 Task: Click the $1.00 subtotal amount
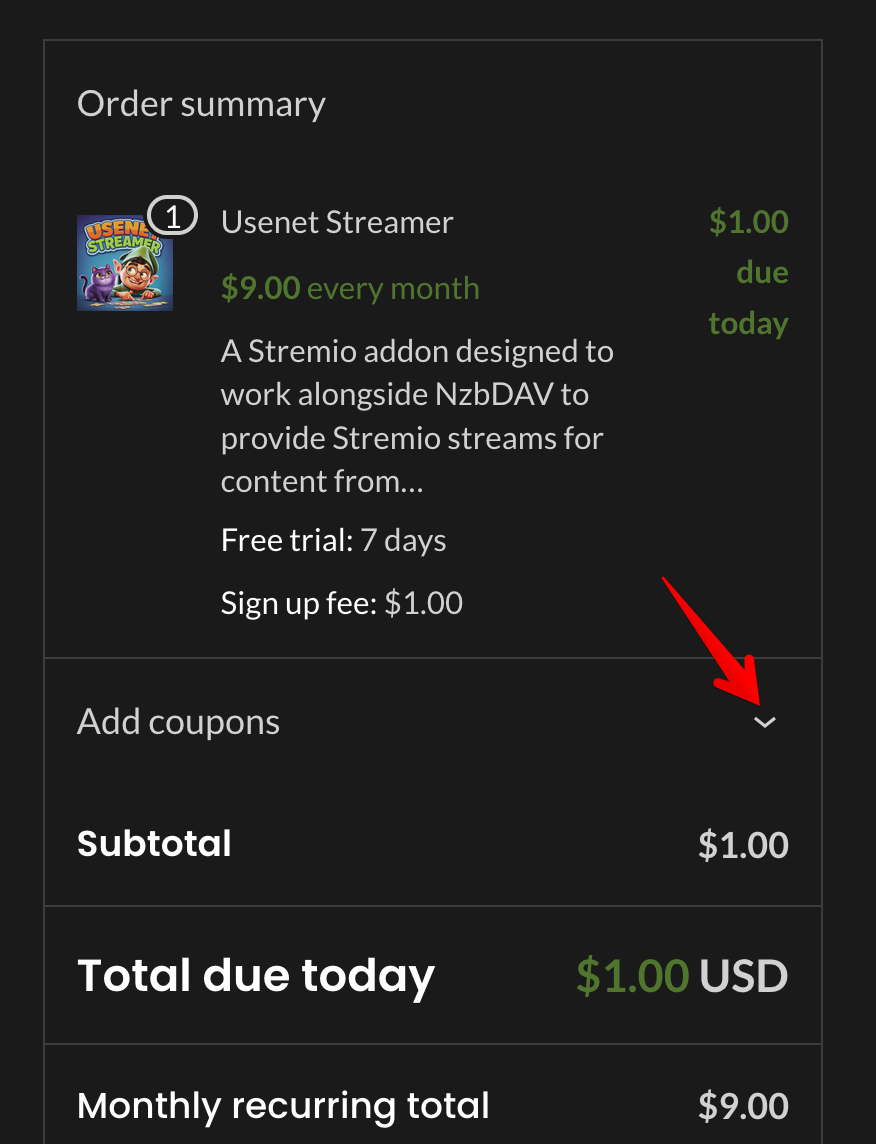743,844
